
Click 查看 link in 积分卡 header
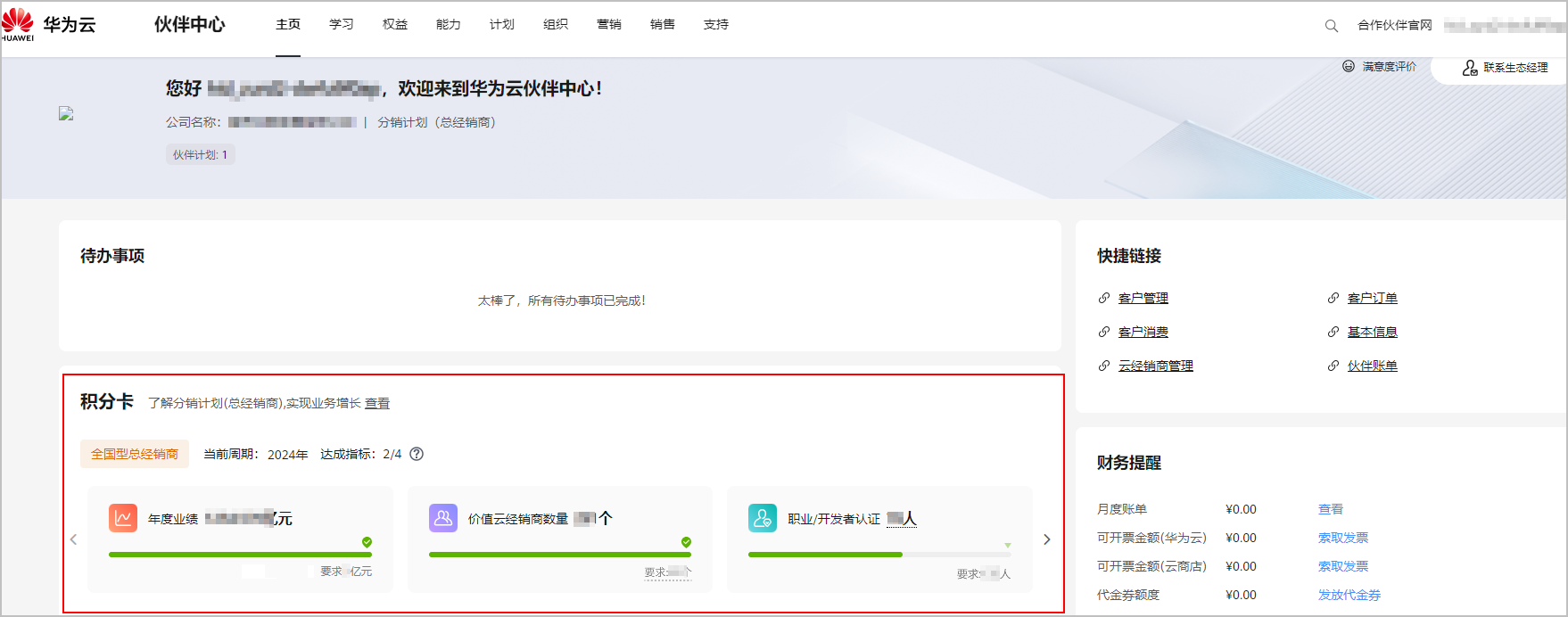pyautogui.click(x=377, y=403)
